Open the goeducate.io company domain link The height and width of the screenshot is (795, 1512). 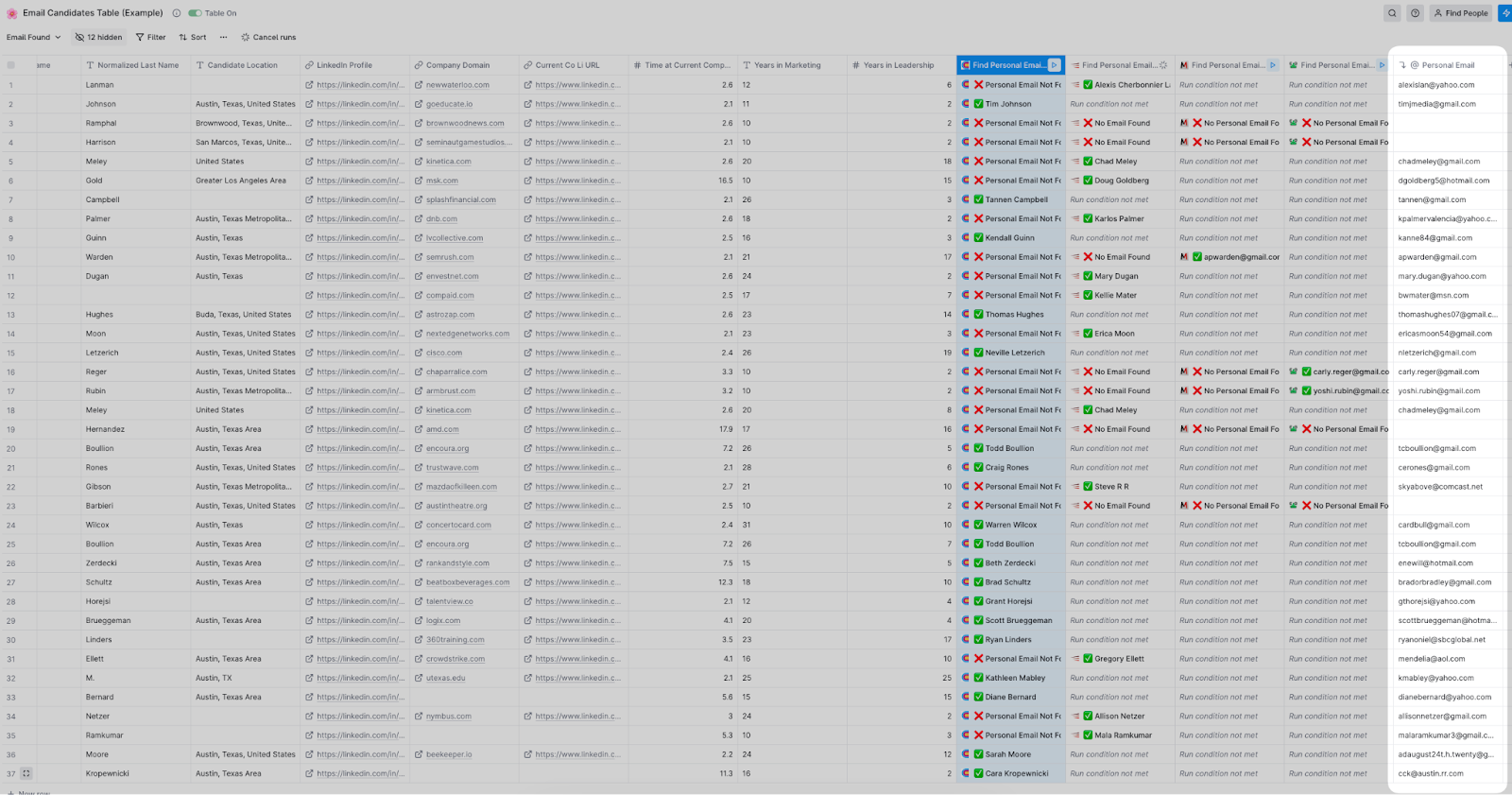[449, 104]
